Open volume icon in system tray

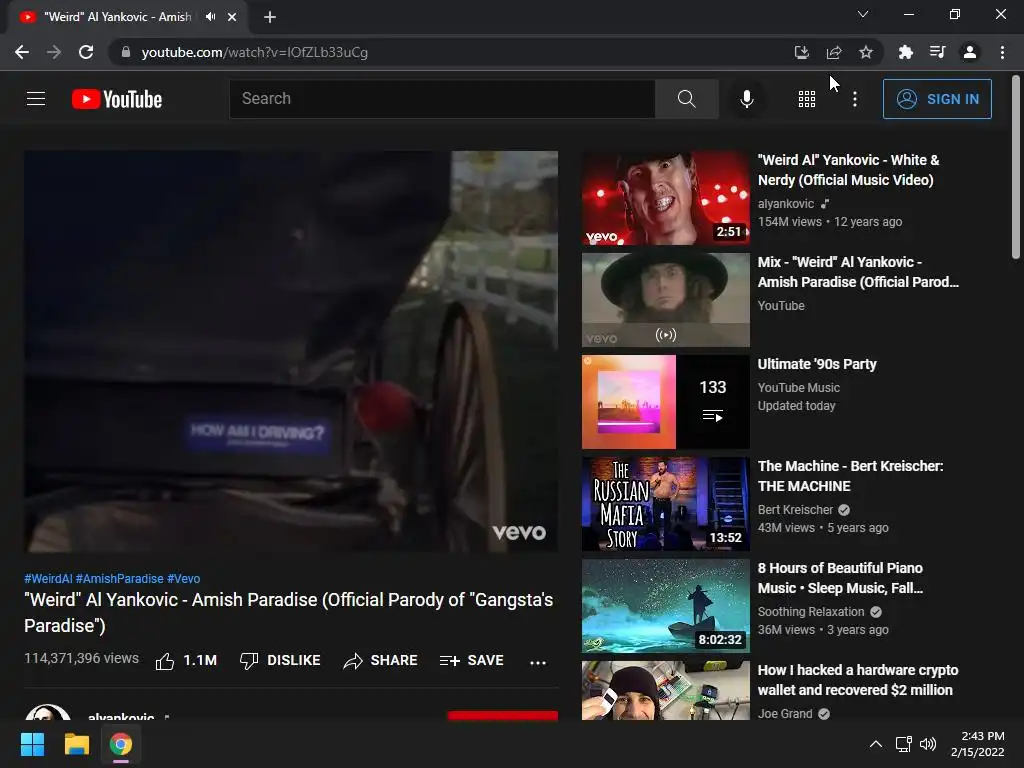pos(927,744)
